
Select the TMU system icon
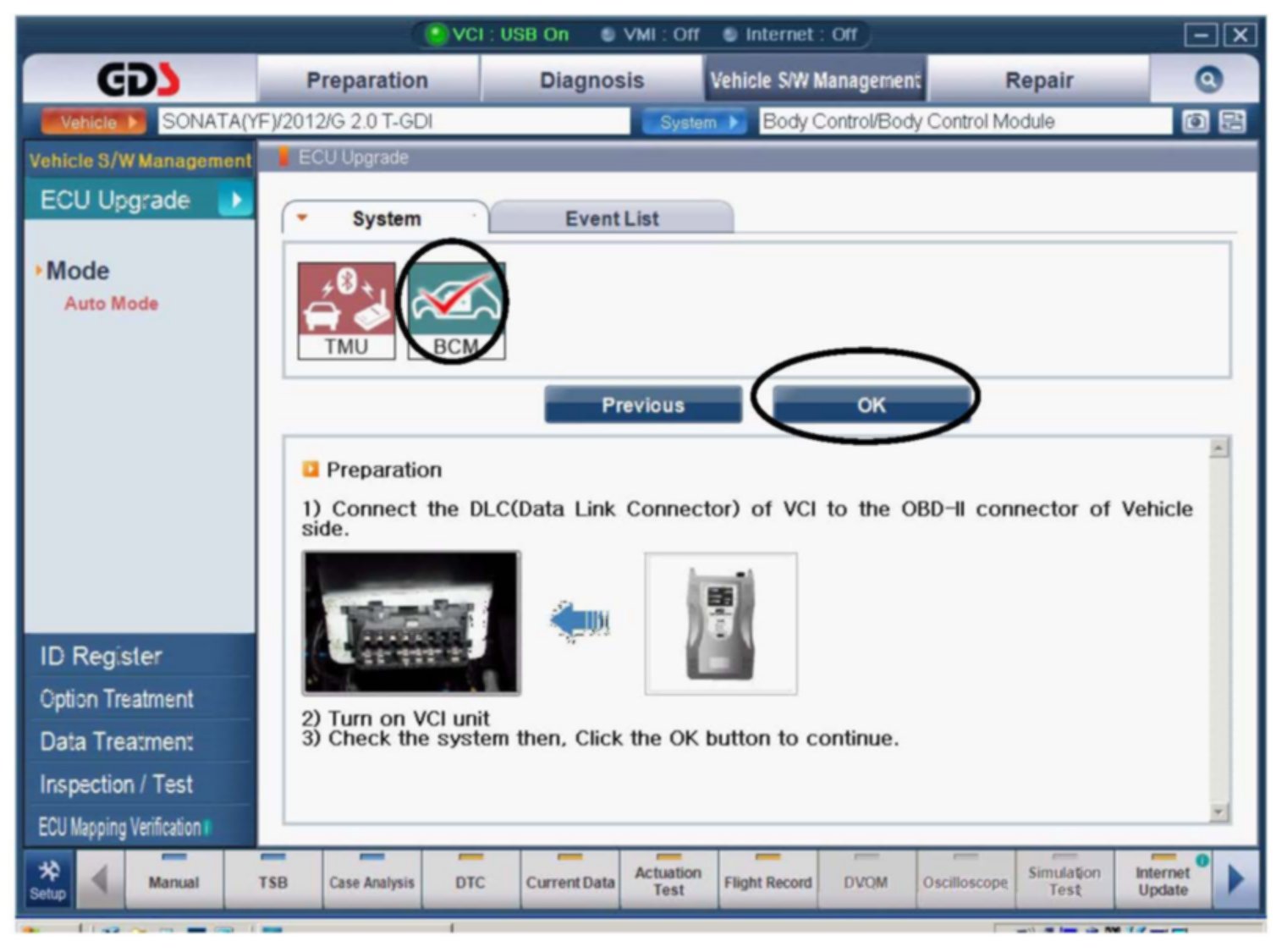pos(346,310)
